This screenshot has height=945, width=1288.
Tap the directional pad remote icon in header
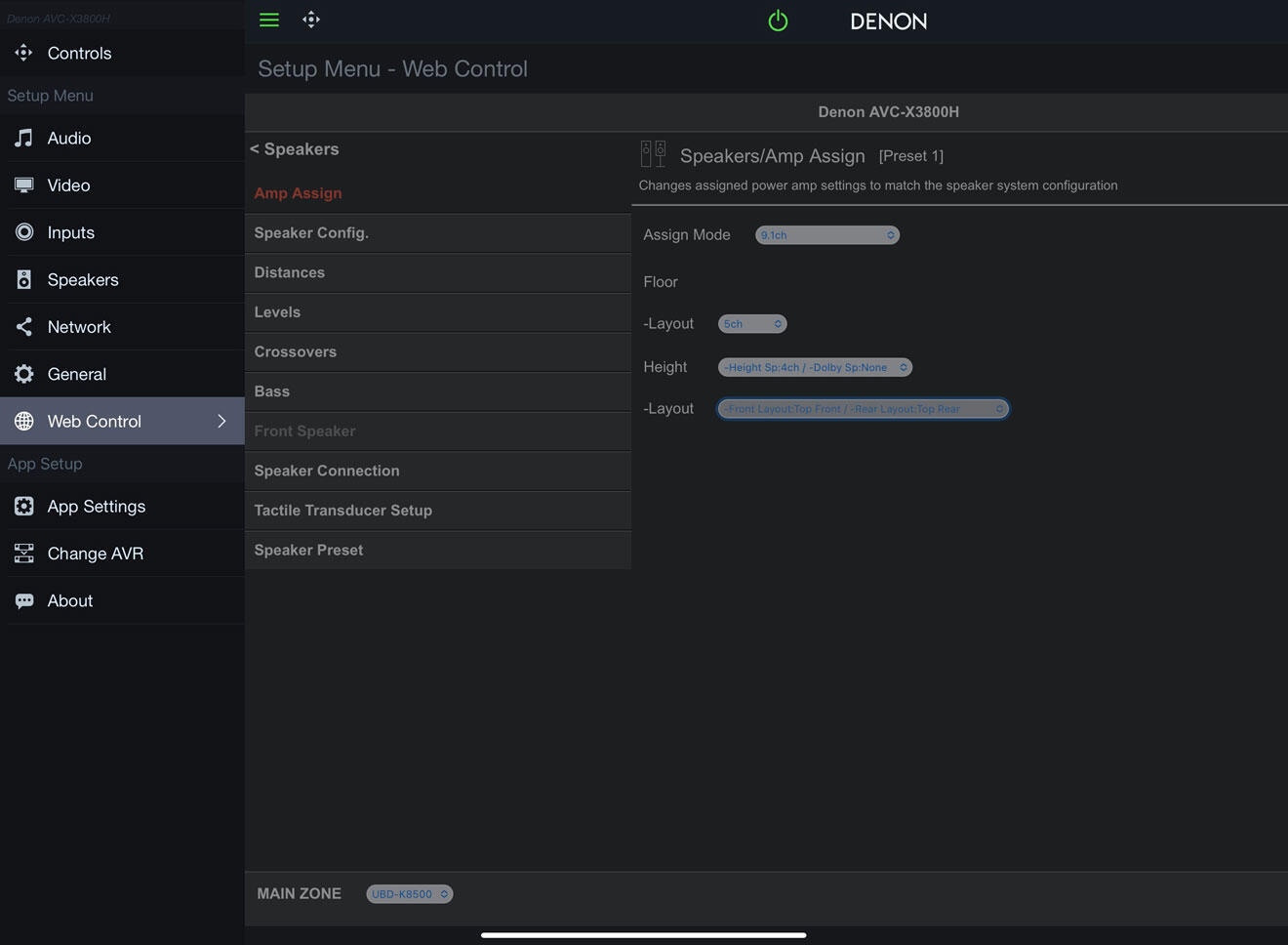[x=311, y=20]
